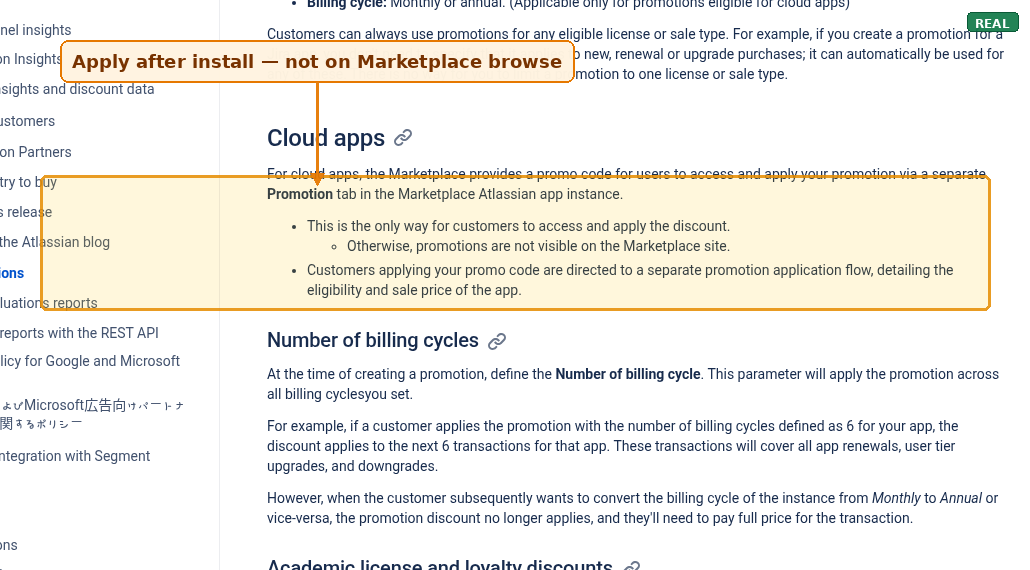
Task: Click the green REAL badge
Action: (992, 23)
